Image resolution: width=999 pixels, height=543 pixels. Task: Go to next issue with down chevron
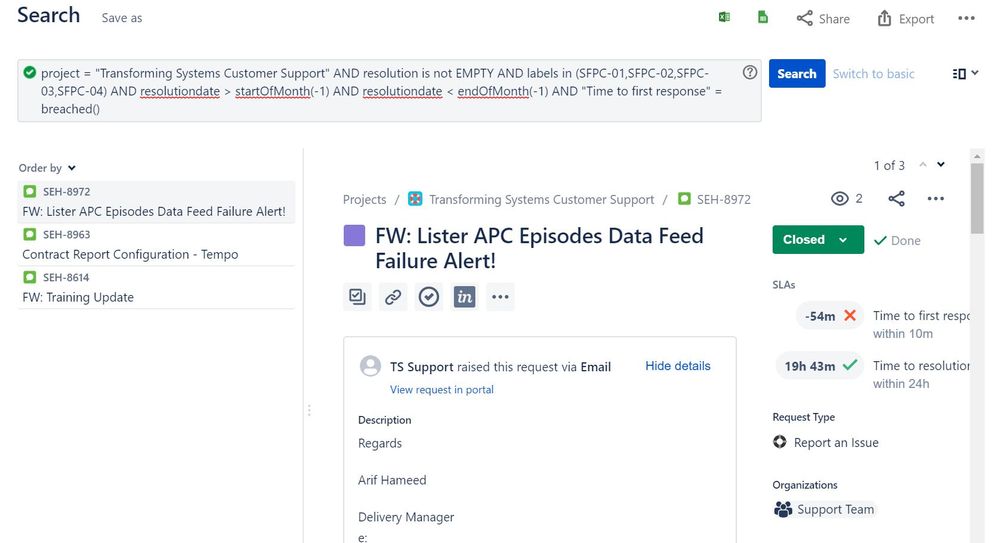(x=941, y=164)
